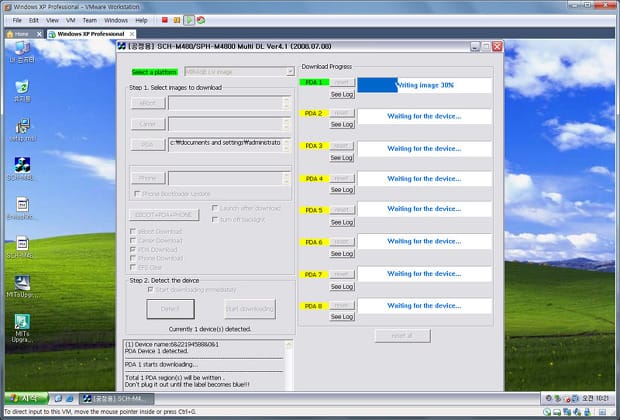
Task: Open the View menu
Action: (52, 20)
